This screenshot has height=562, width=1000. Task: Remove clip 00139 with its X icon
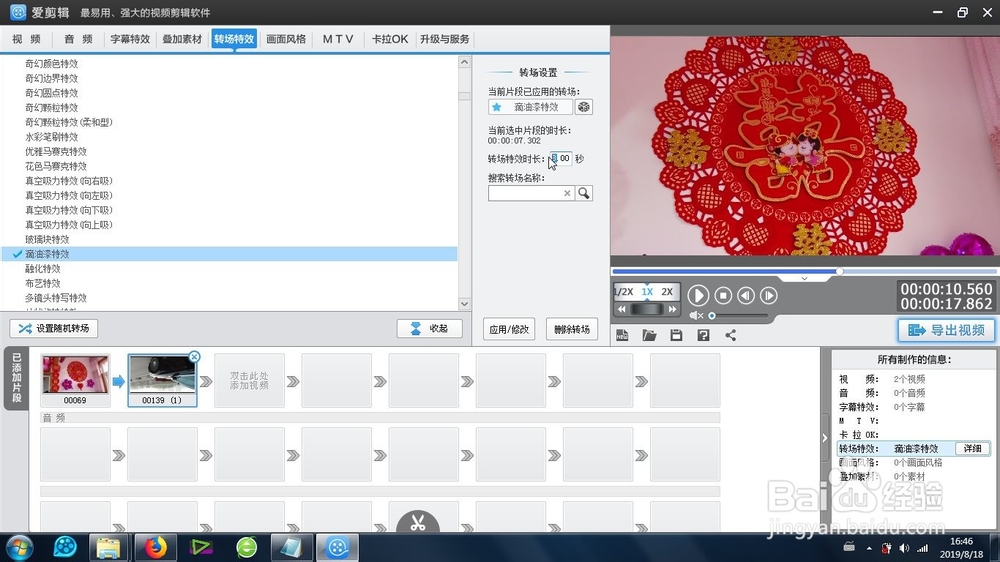point(195,357)
